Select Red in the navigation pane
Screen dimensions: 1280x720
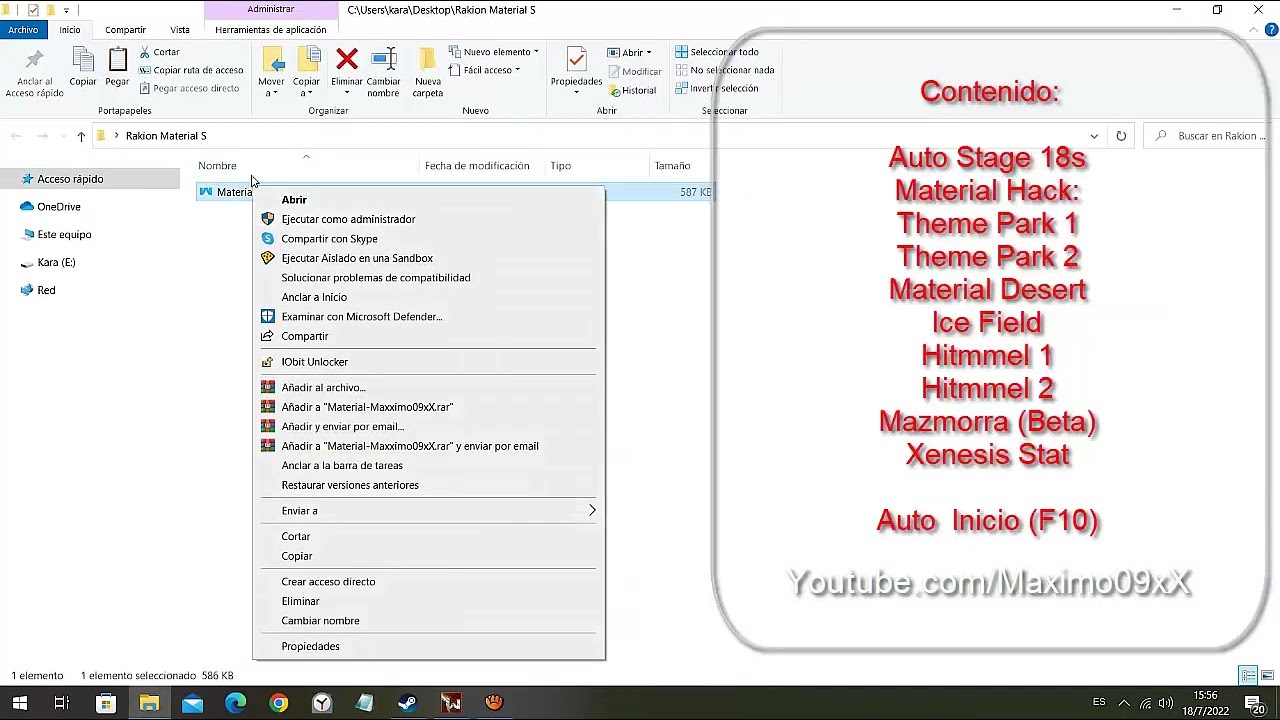[46, 290]
